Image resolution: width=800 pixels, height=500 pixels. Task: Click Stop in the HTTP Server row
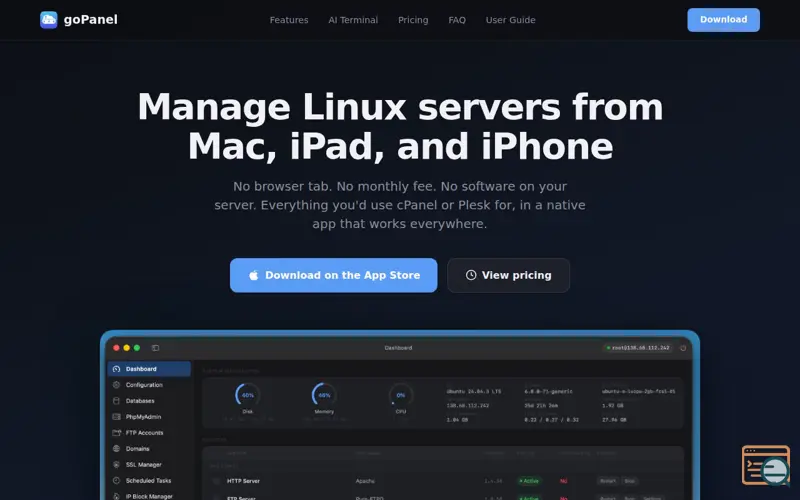(x=630, y=481)
